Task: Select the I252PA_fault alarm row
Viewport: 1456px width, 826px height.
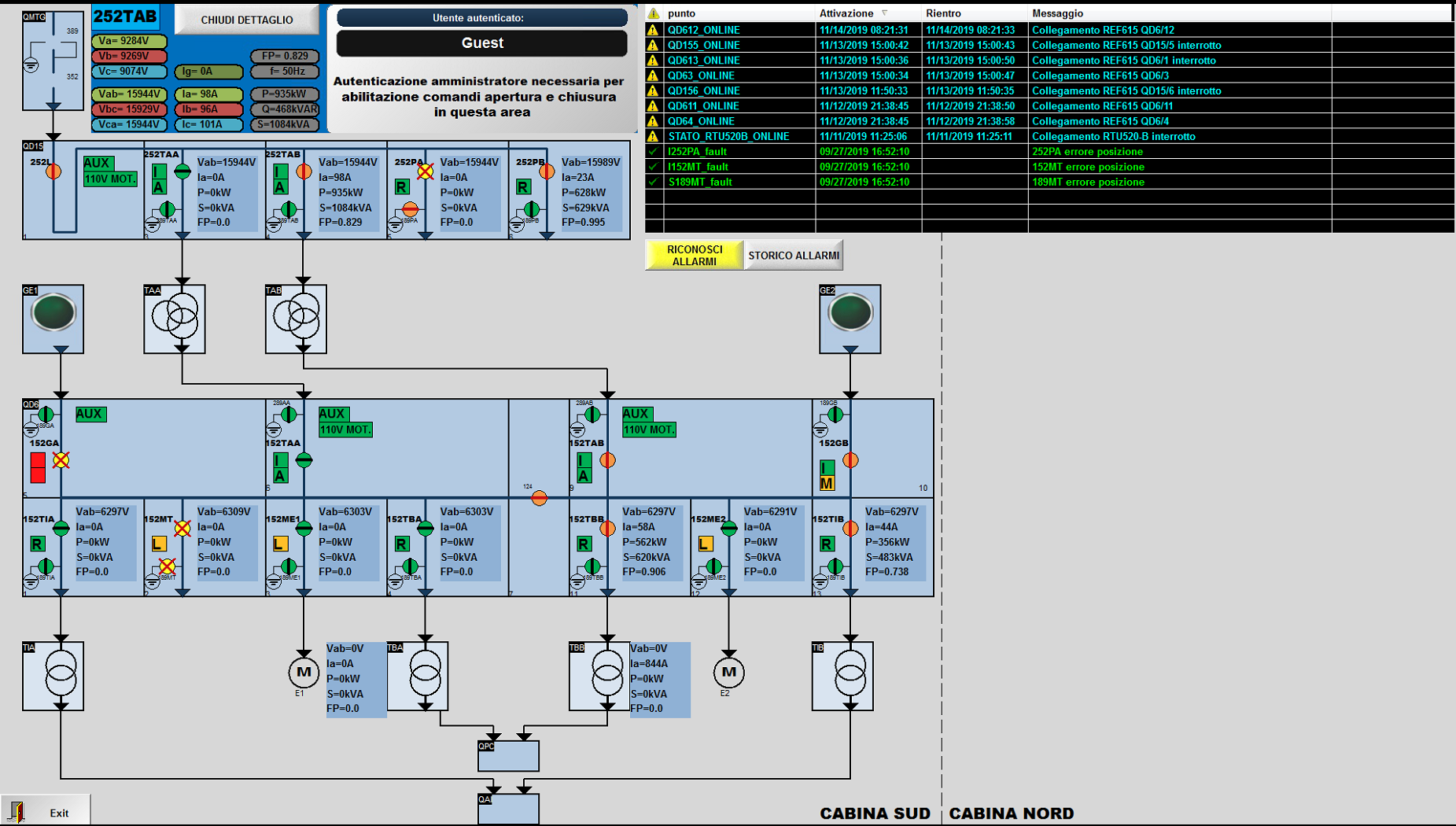Action: 1049,151
